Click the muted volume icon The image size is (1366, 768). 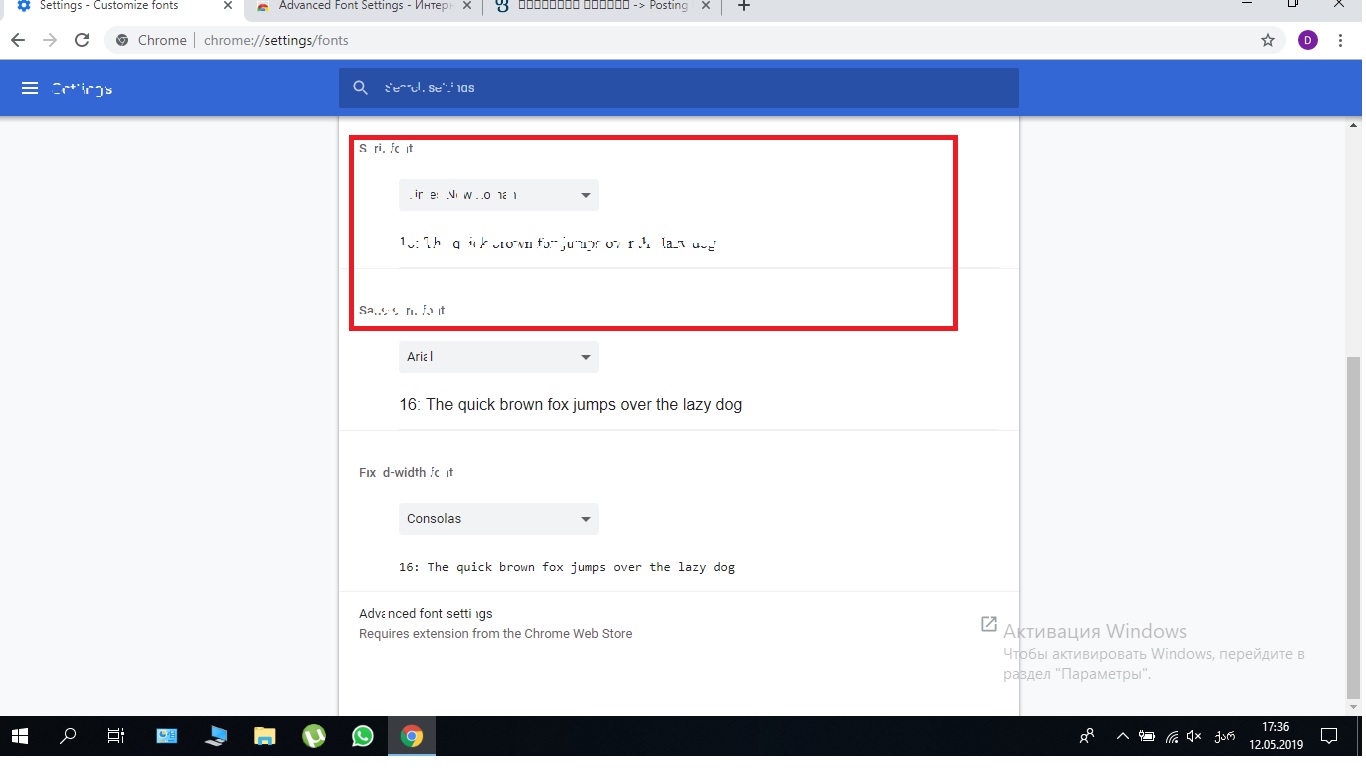point(1194,737)
